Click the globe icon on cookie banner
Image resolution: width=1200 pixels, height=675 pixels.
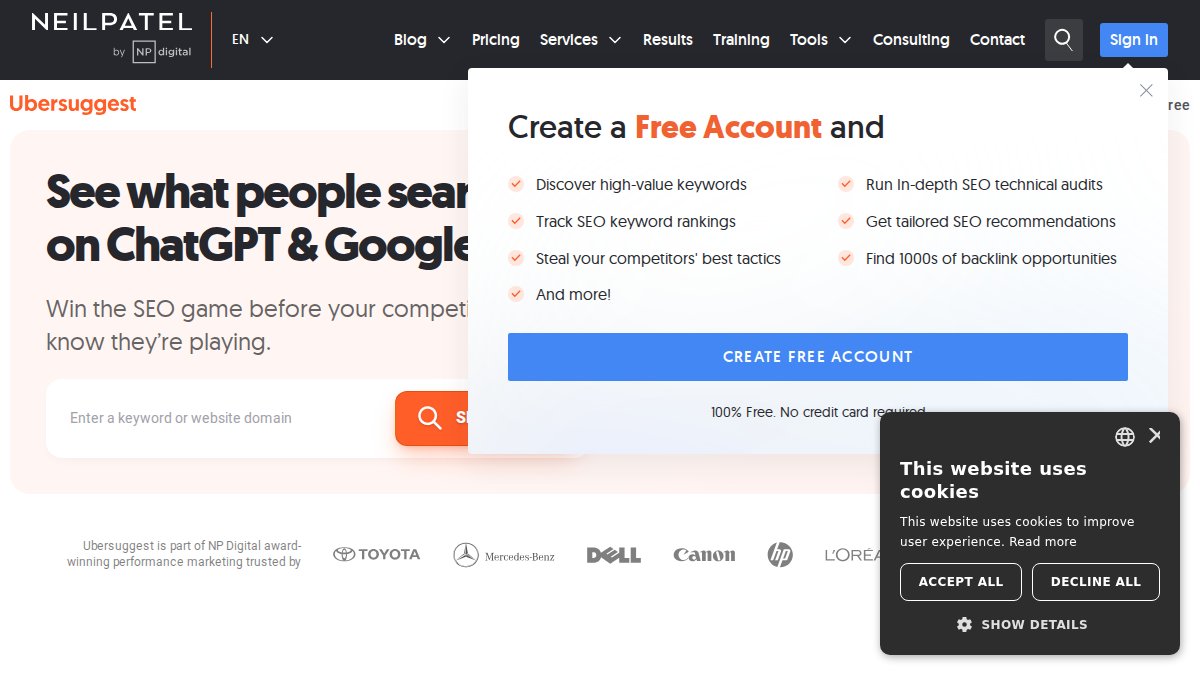(1124, 436)
